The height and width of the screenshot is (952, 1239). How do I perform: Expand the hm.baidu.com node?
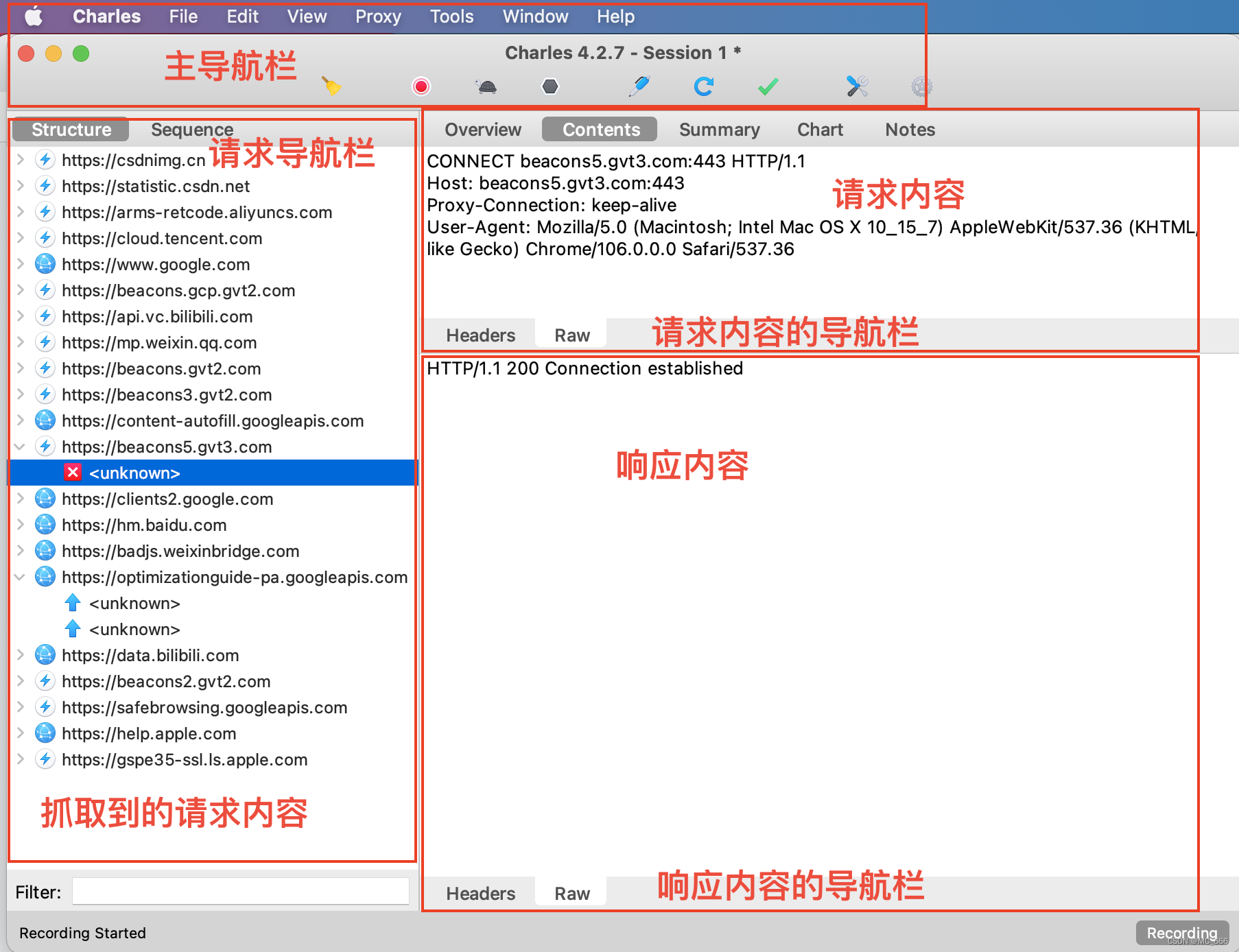(x=21, y=525)
